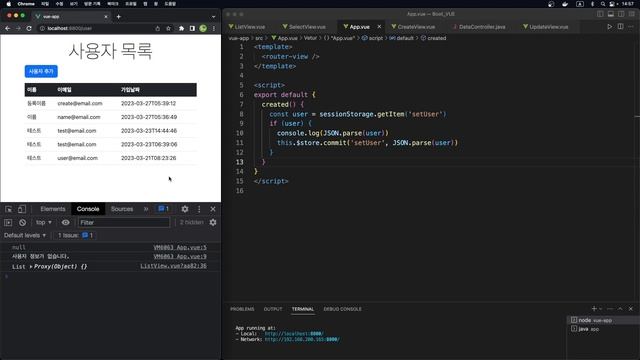Open Chrome three-dot menu
This screenshot has width=640, height=360.
[214, 28]
